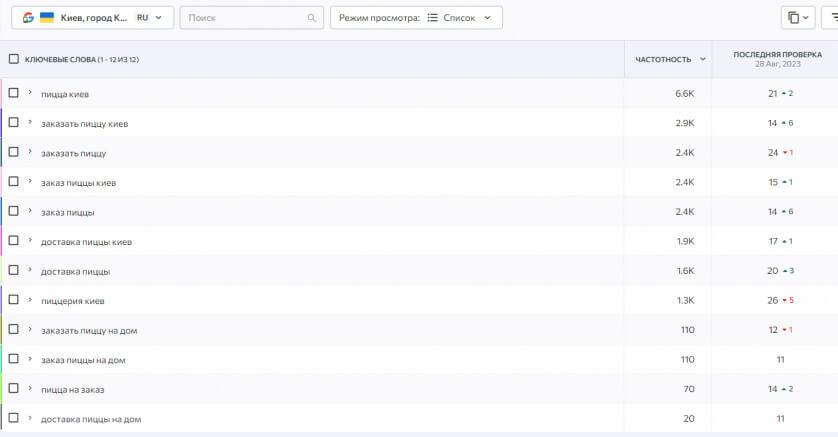838x437 pixels.
Task: Click keyword text заказать пиццу на дом
Action: pos(89,331)
